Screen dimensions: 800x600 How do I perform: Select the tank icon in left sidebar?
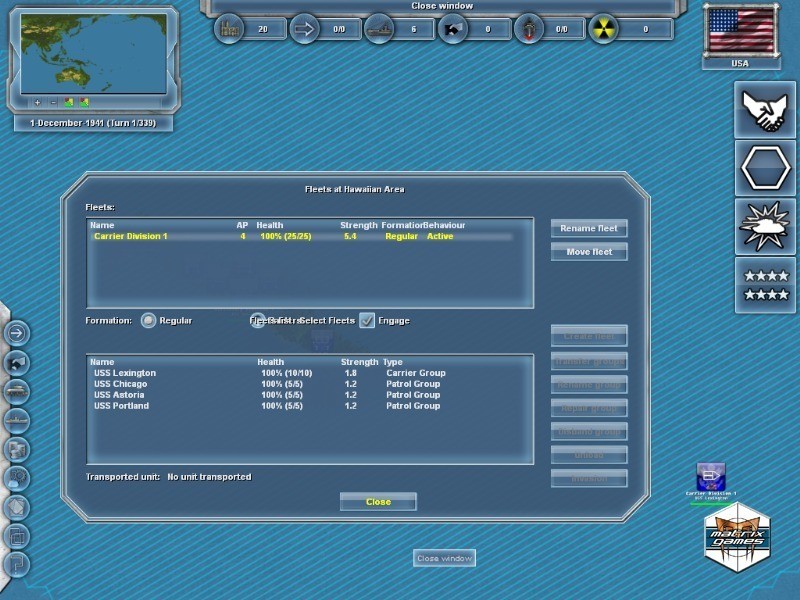(x=19, y=391)
